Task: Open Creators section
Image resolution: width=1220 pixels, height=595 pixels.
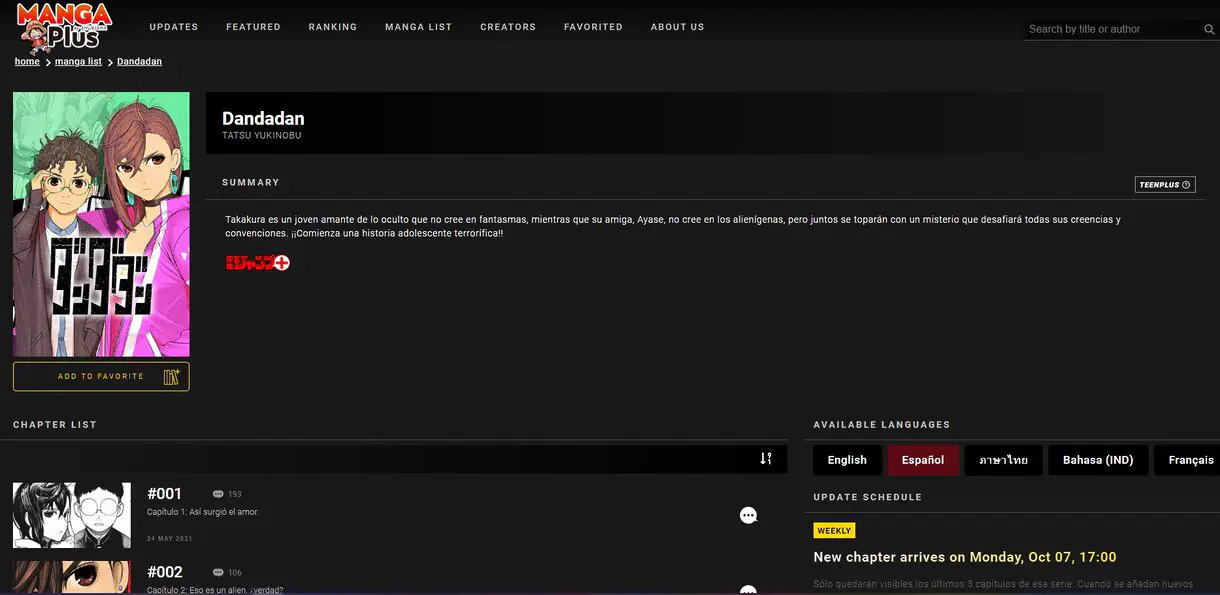Action: click(508, 27)
